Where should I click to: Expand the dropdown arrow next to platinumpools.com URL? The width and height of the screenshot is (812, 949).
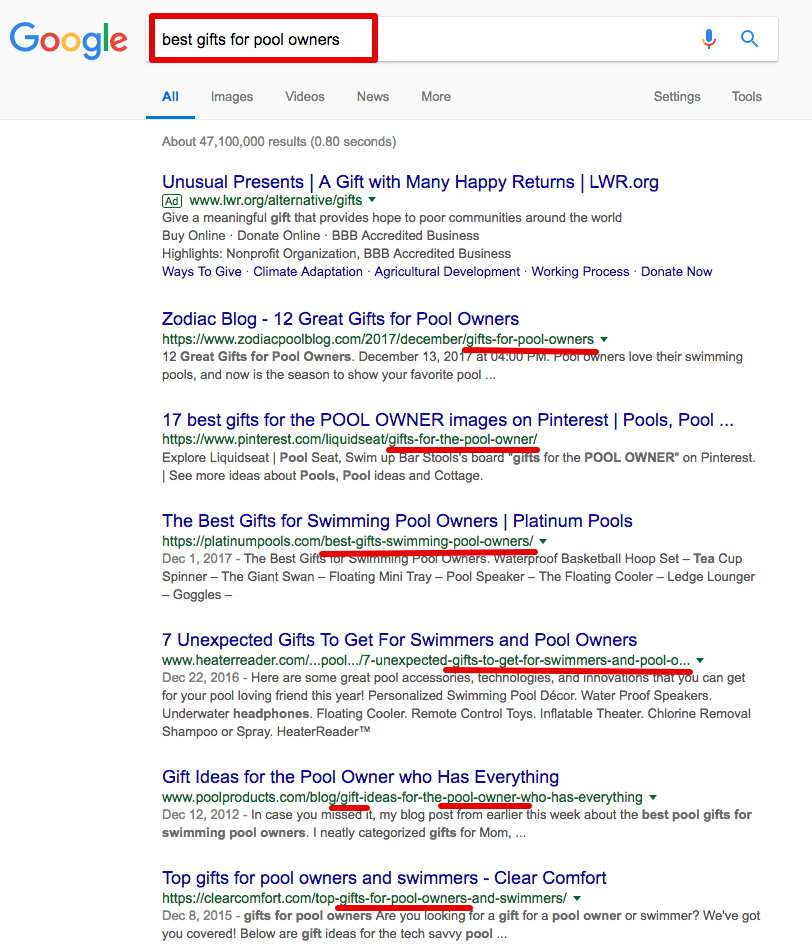coord(543,541)
